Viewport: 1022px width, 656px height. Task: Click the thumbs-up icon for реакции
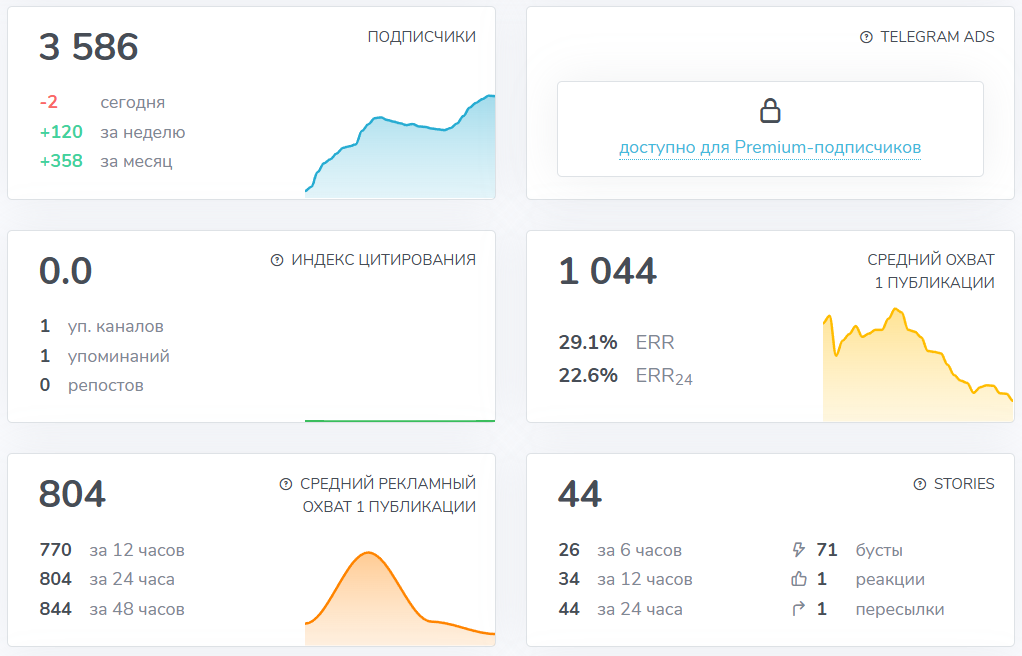tap(798, 579)
